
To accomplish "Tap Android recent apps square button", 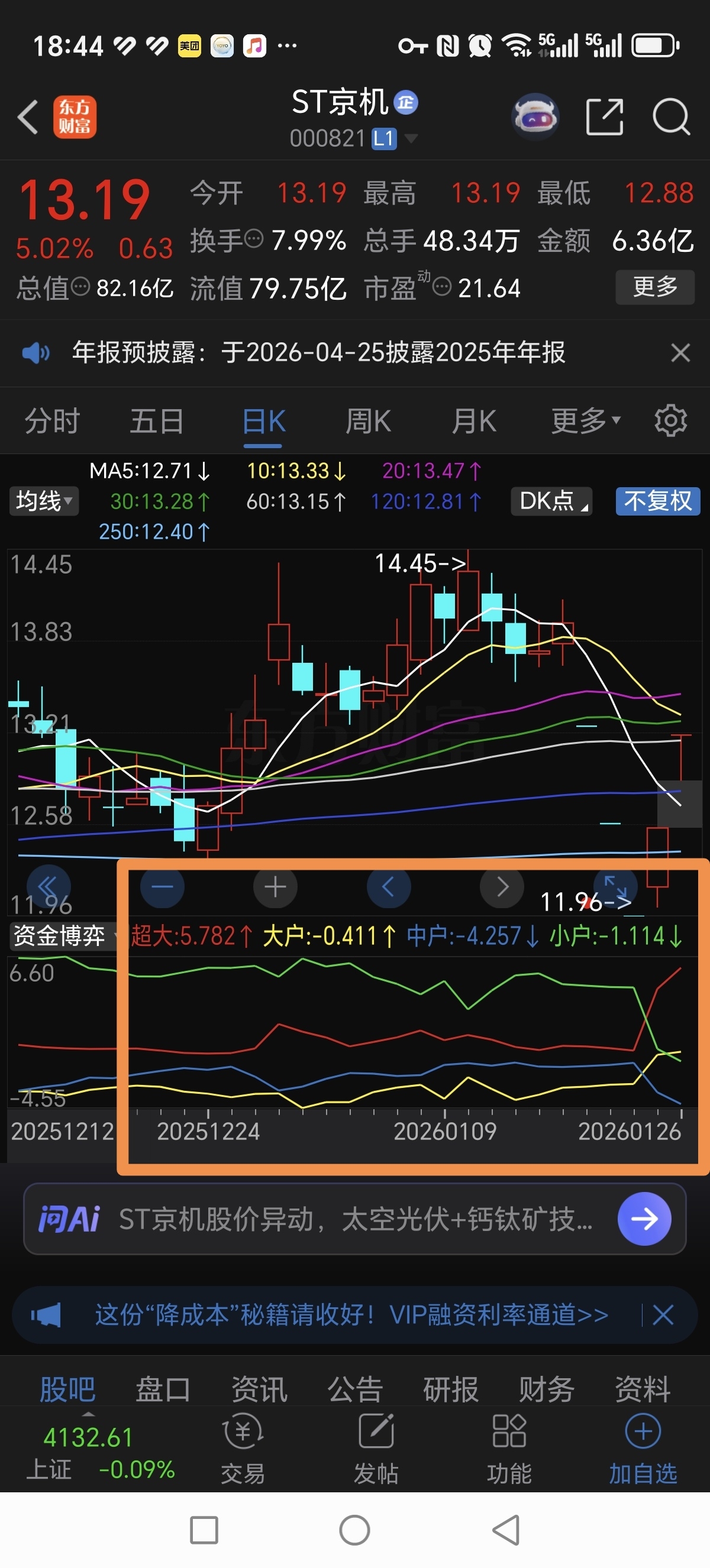I will pos(204,1530).
